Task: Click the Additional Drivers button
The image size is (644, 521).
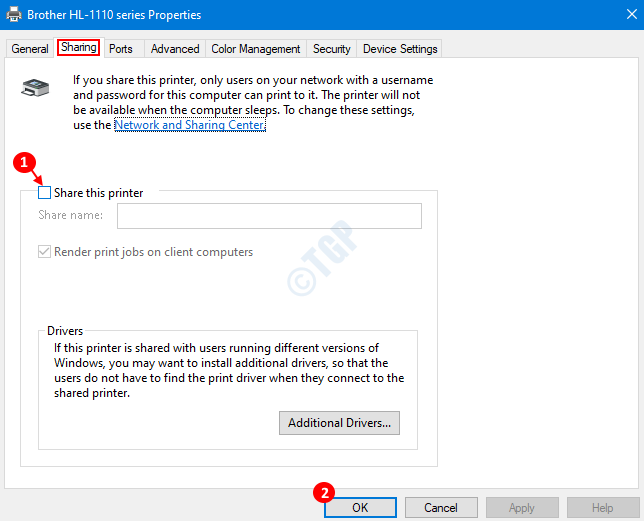Action: [339, 423]
